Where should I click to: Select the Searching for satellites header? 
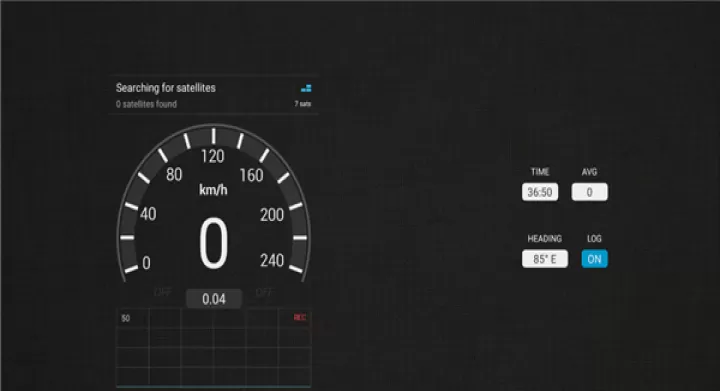pyautogui.click(x=166, y=88)
